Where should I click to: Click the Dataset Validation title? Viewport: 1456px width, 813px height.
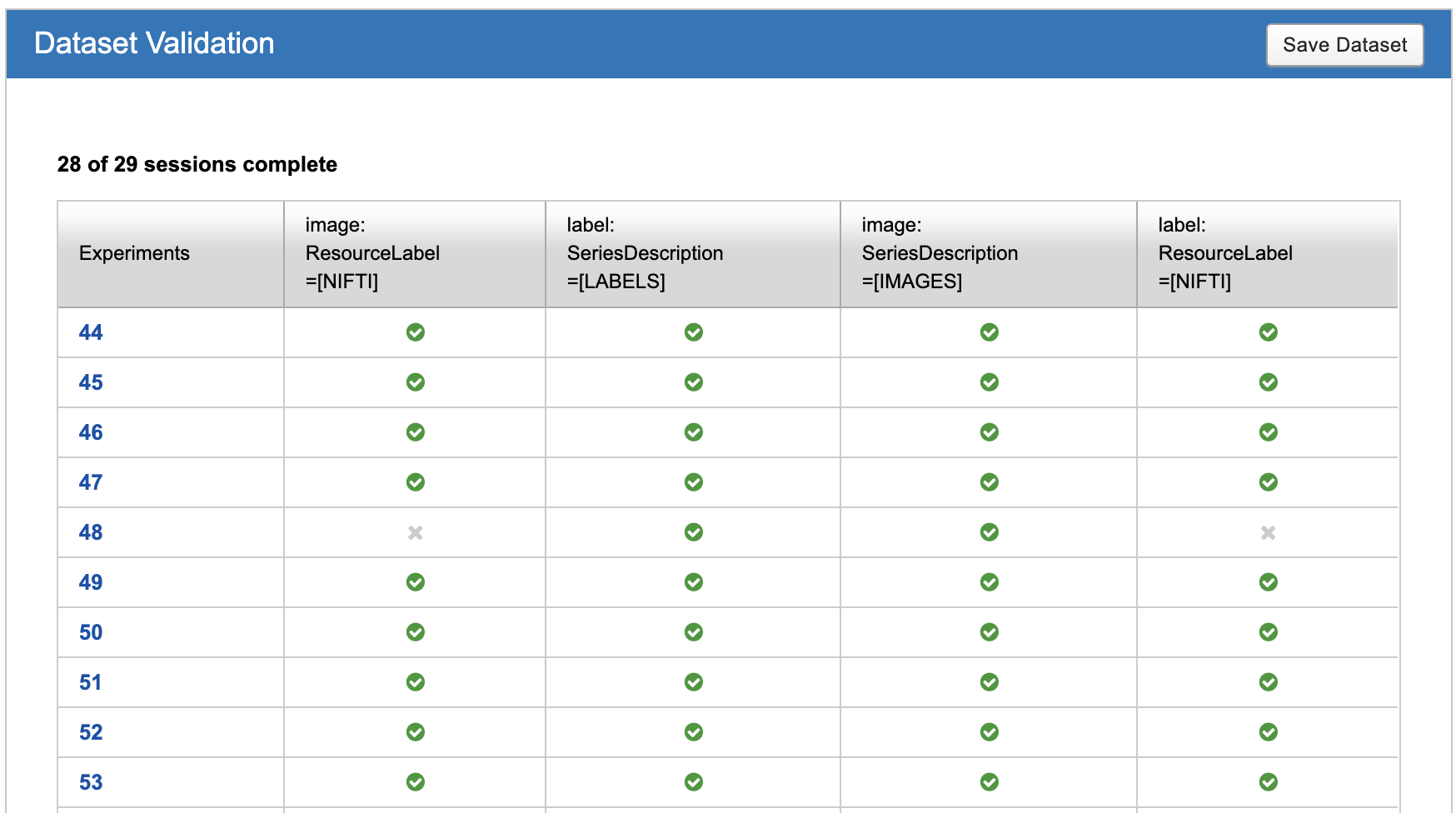154,43
